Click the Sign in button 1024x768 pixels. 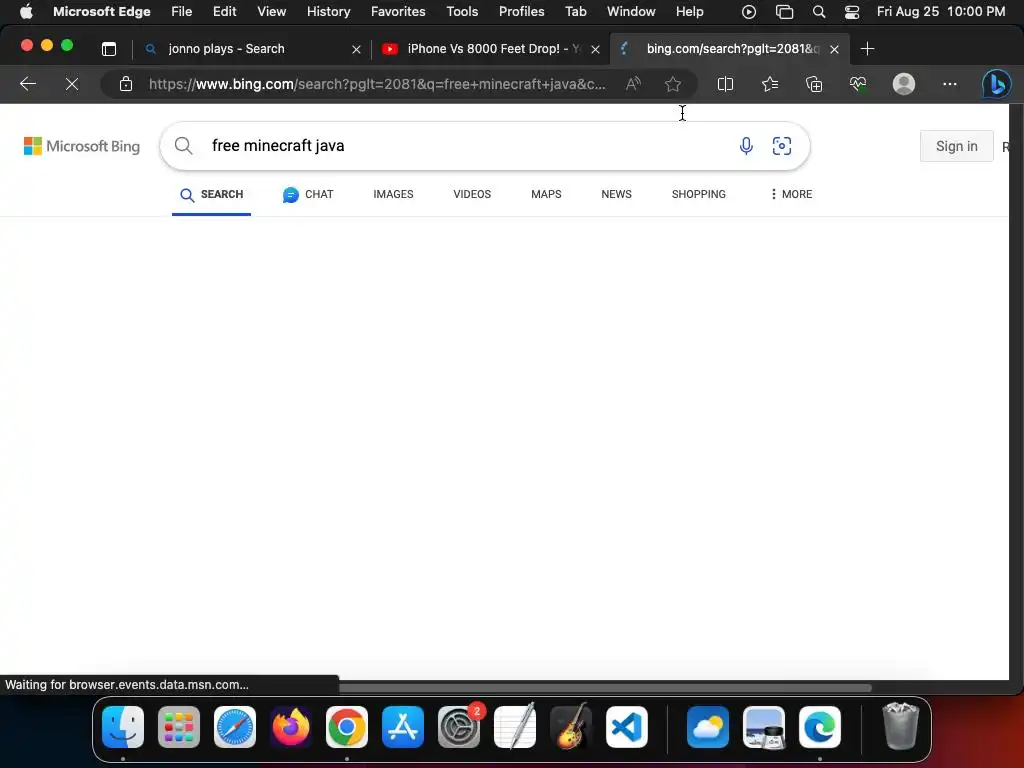tap(956, 146)
